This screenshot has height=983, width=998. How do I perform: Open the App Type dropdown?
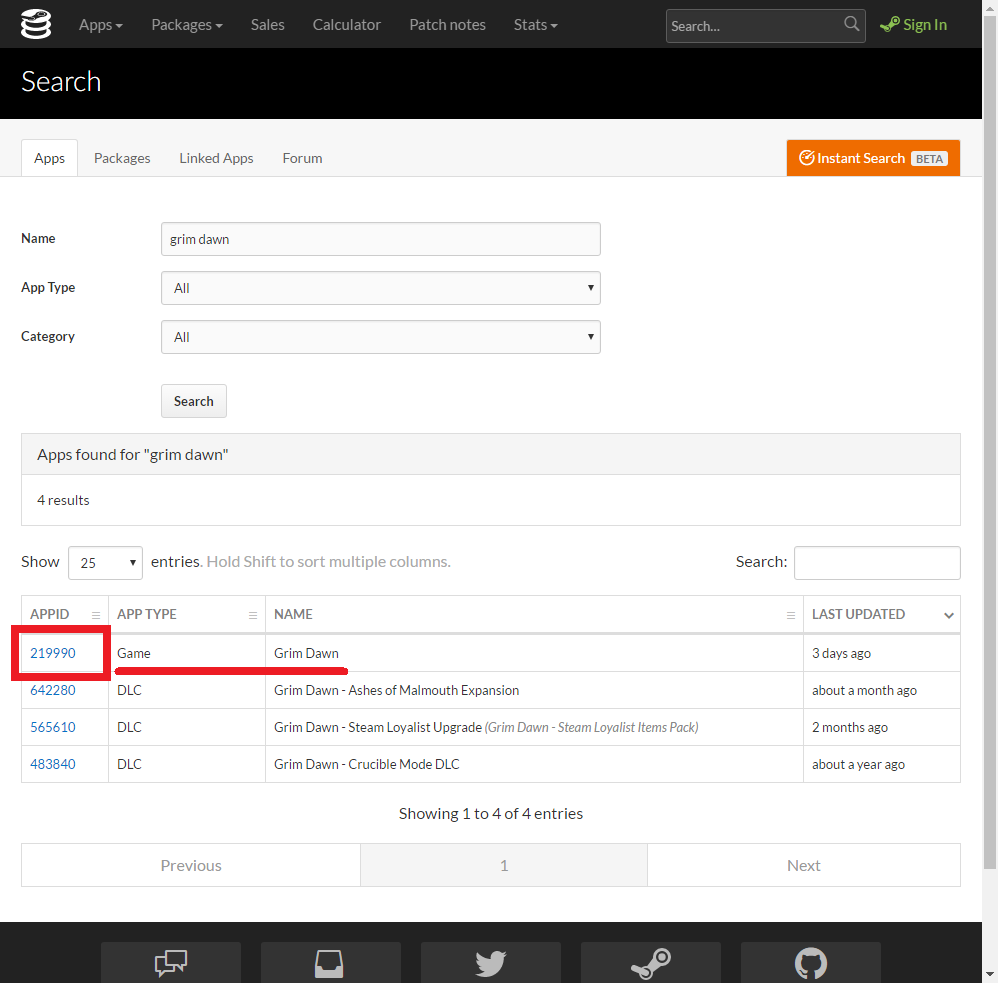[x=380, y=288]
